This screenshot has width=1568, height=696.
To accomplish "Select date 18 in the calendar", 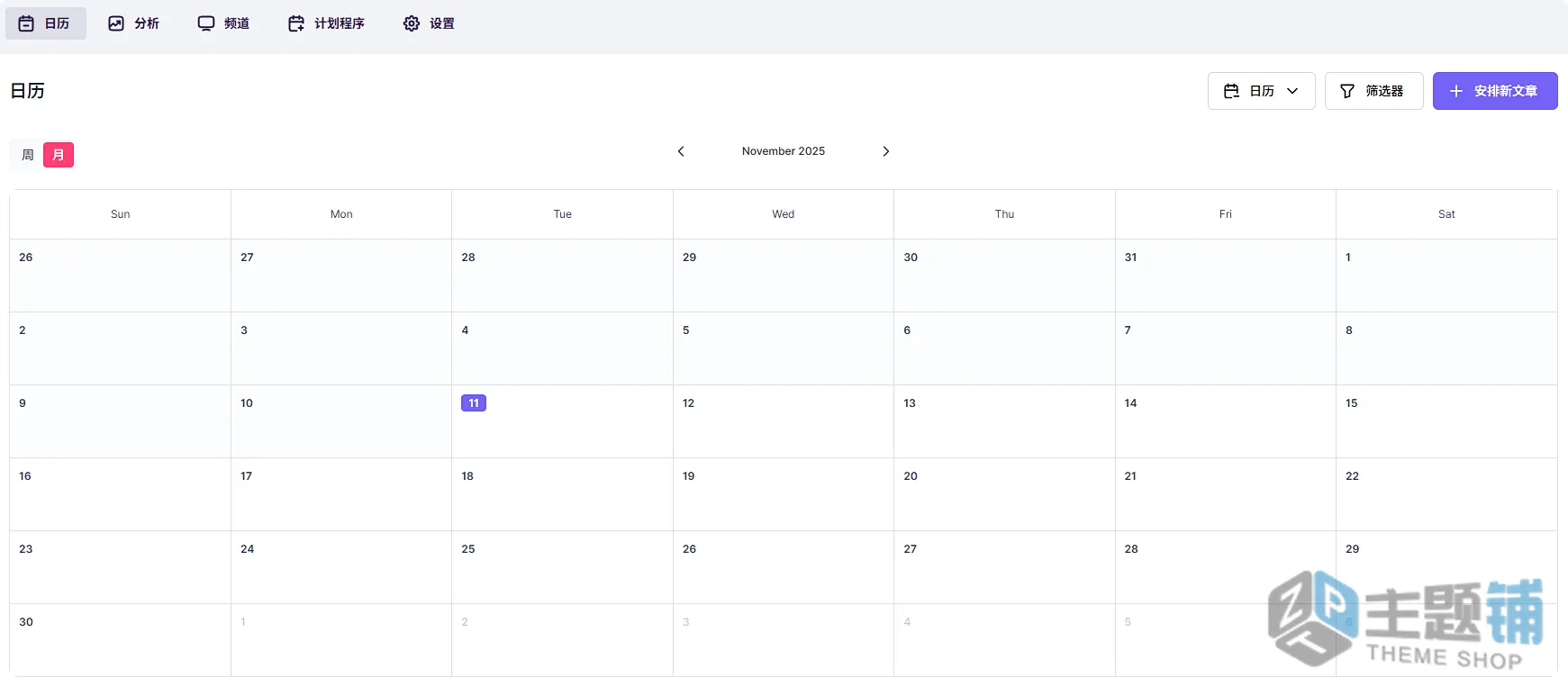I will point(563,494).
